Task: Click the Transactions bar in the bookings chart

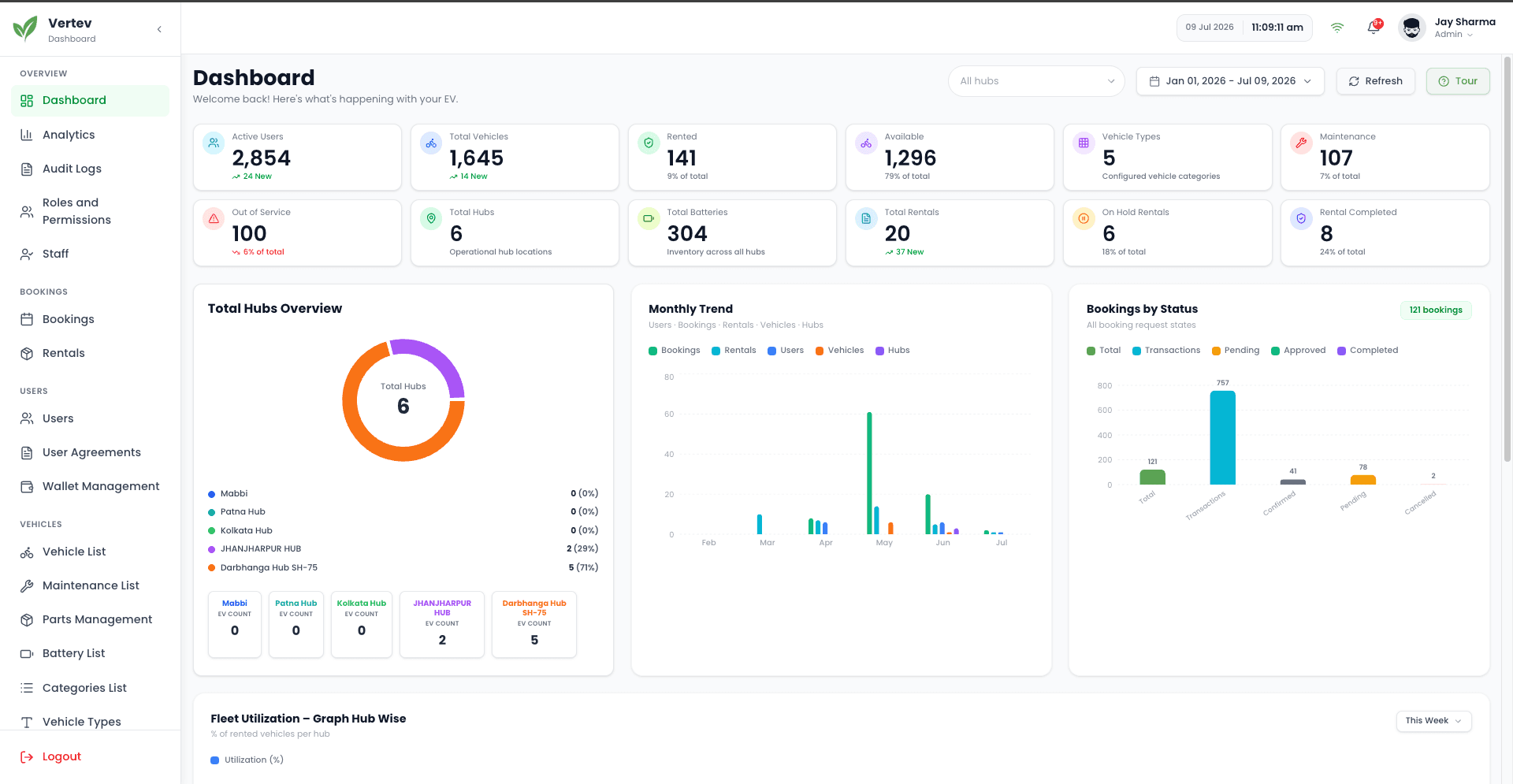Action: tap(1222, 438)
